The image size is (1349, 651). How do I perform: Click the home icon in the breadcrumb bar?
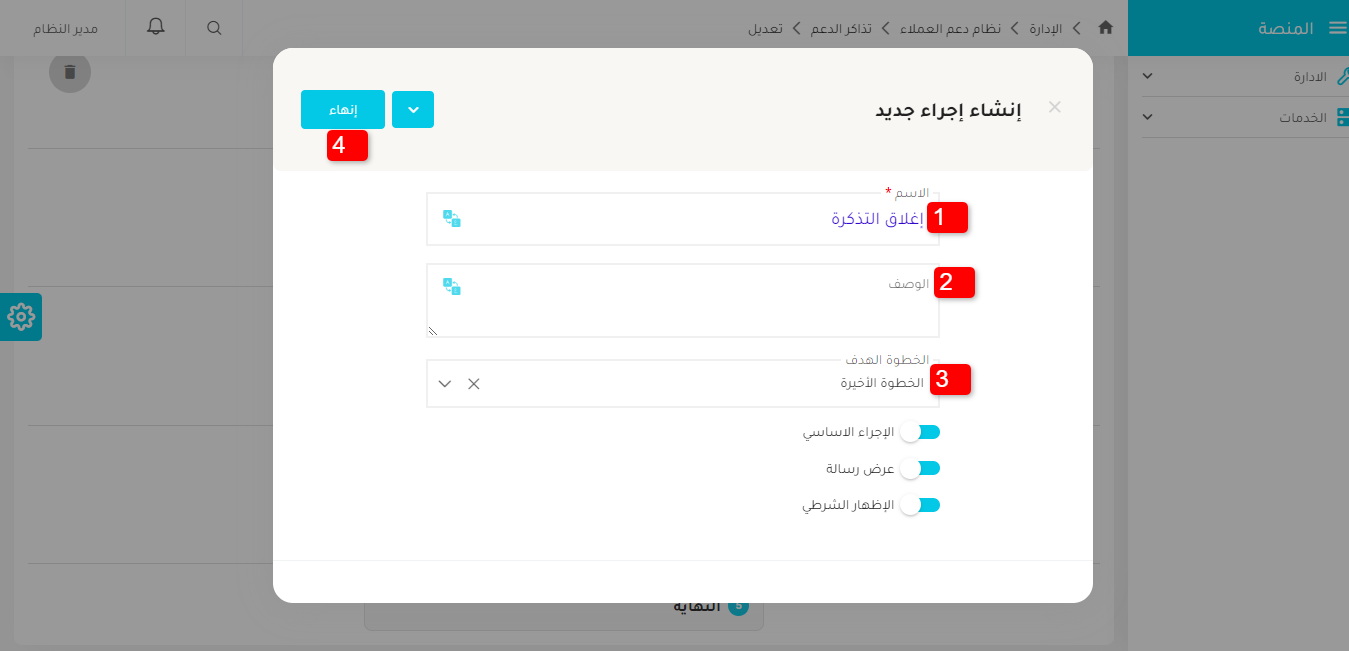1105,28
